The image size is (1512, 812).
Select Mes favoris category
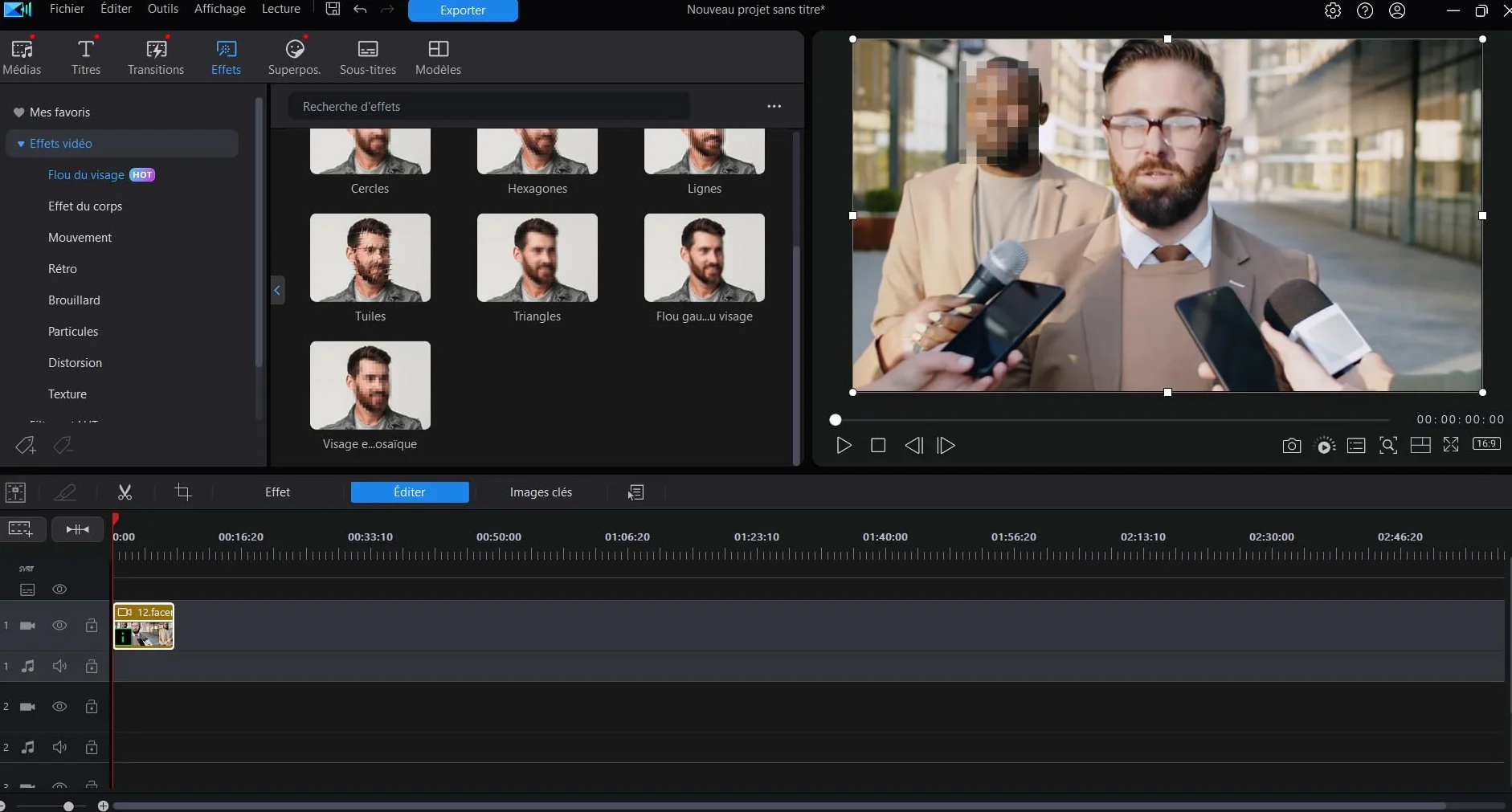(59, 112)
